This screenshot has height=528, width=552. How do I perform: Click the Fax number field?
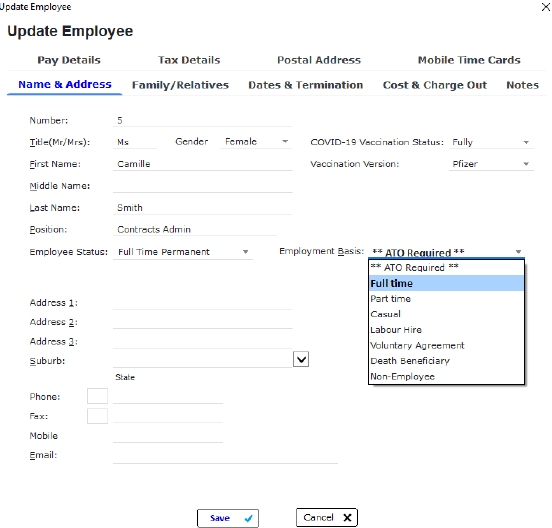pos(168,416)
